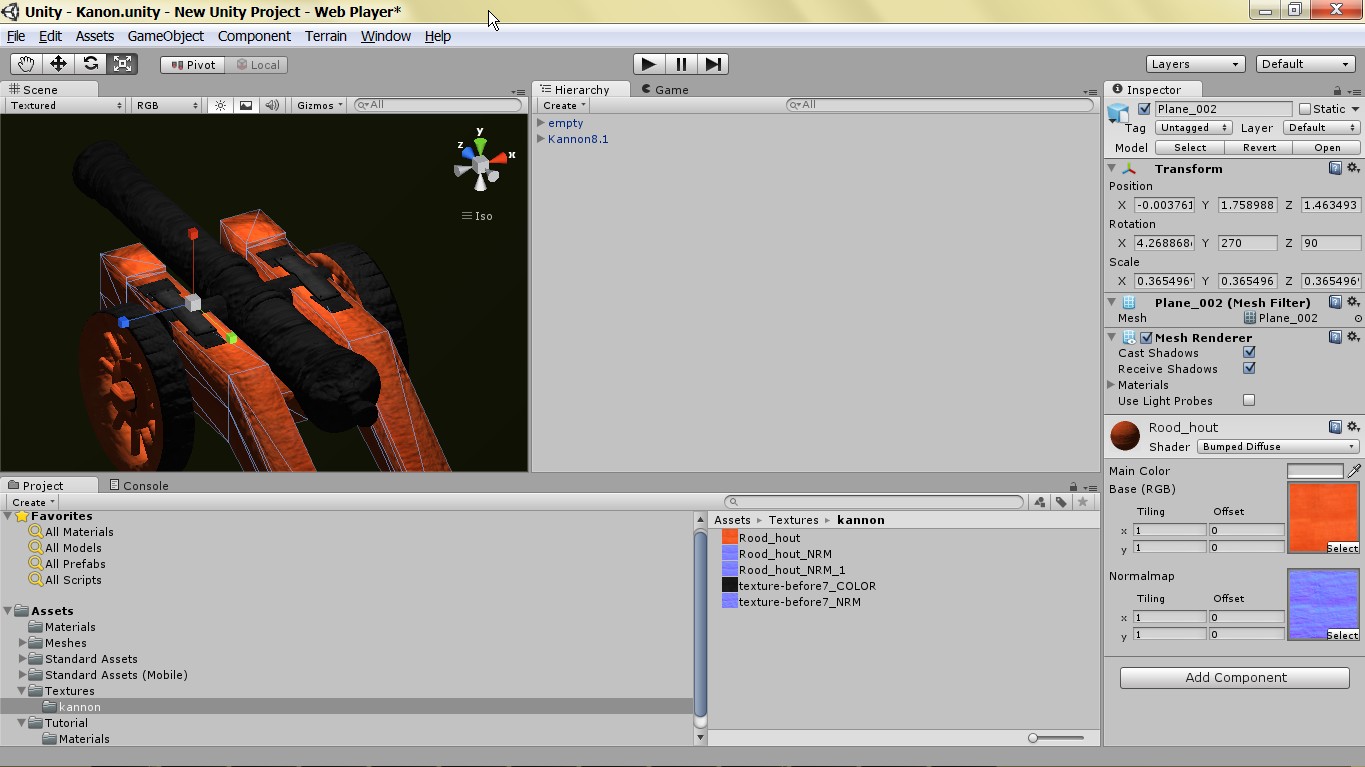Toggle Plane_002 active checkbox
This screenshot has height=767, width=1365.
click(x=1144, y=109)
